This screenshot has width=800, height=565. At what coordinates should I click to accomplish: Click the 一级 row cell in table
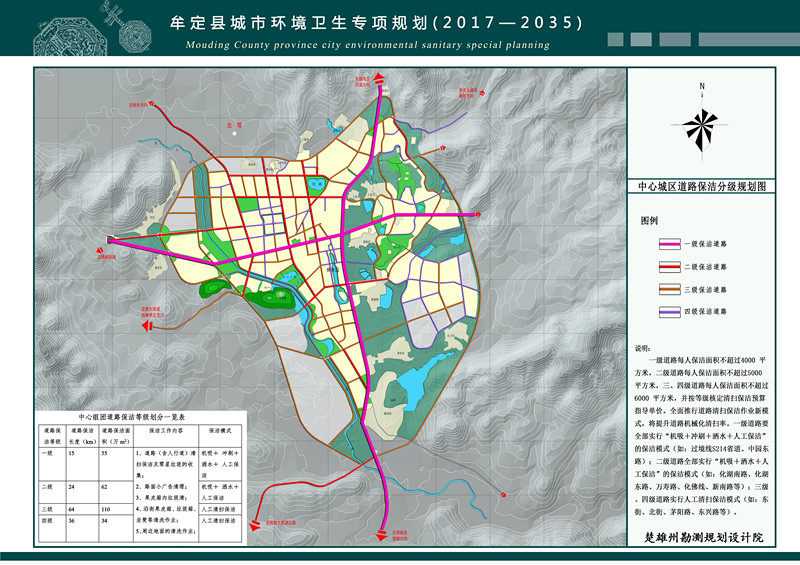(50, 453)
